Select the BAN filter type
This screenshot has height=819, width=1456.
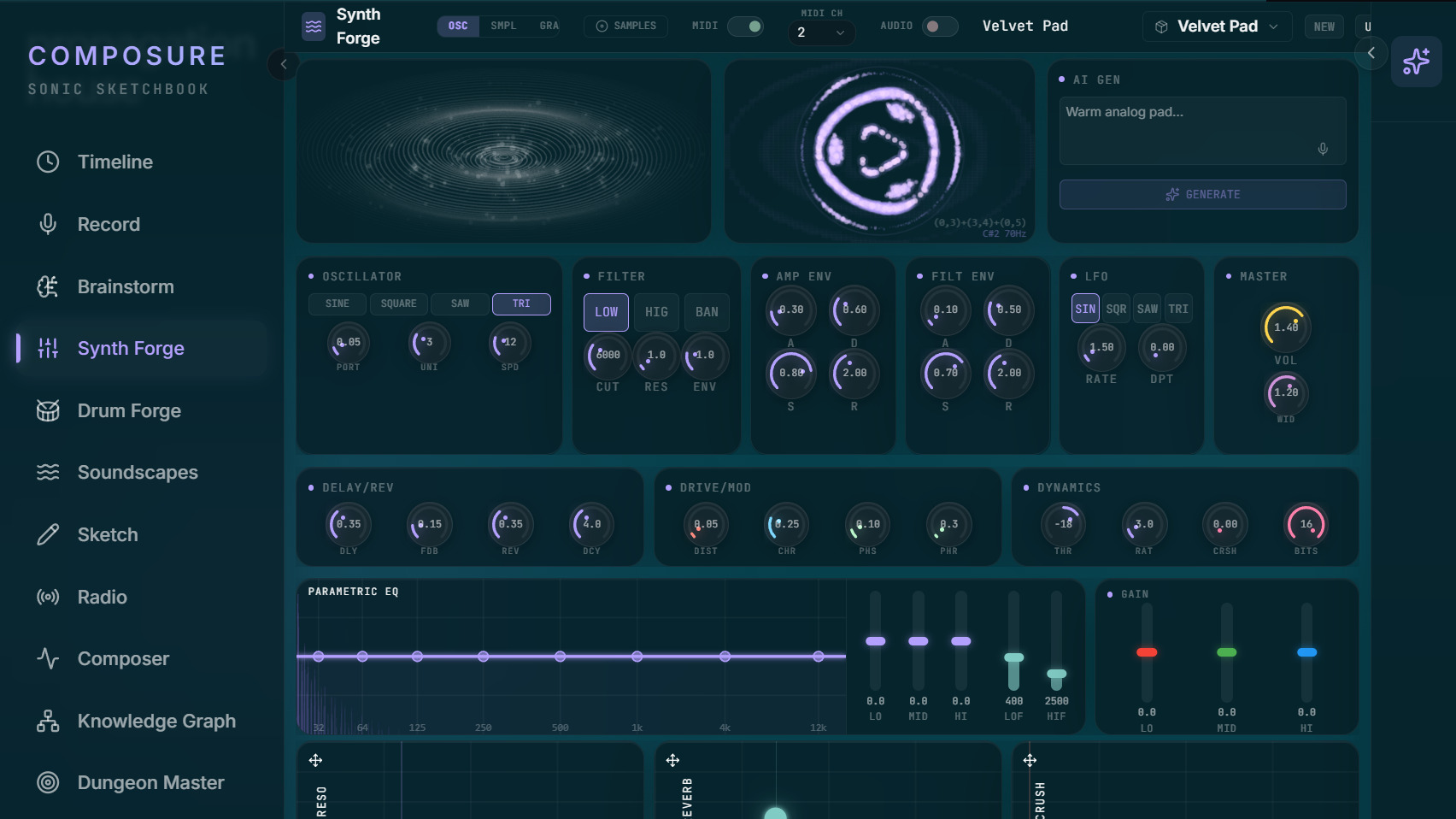pyautogui.click(x=707, y=312)
